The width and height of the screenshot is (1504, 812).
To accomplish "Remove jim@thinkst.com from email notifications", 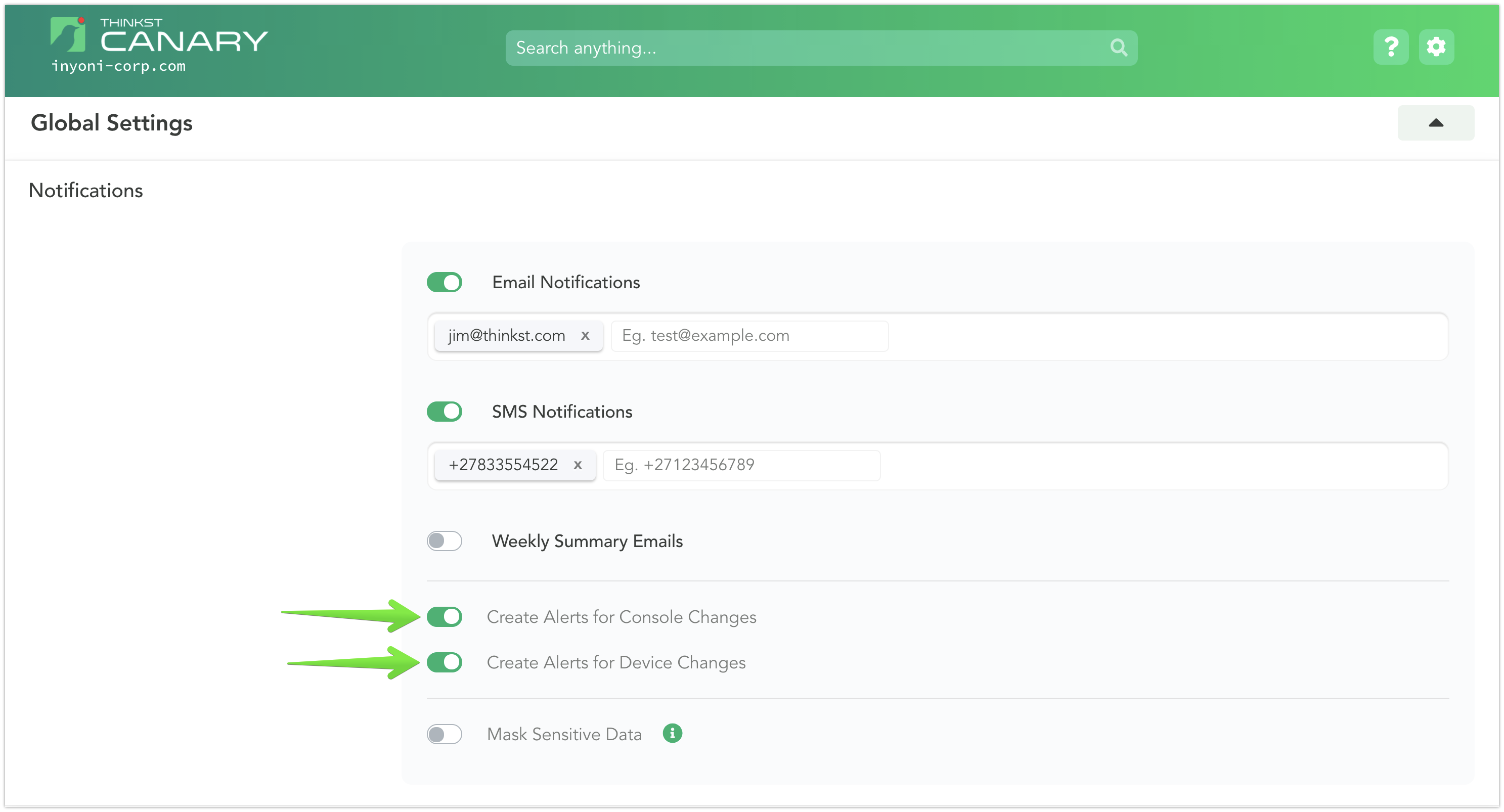I will [586, 336].
